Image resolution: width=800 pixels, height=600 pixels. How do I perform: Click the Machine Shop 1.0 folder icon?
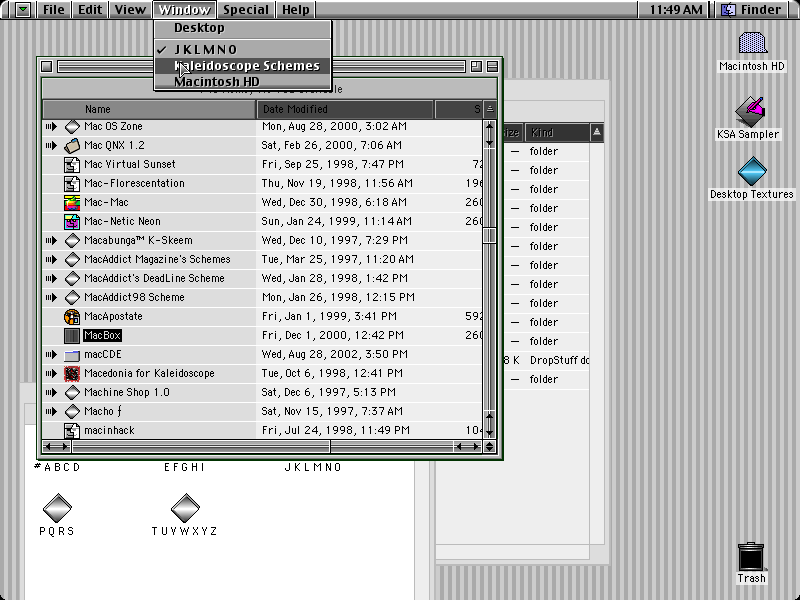coord(72,392)
